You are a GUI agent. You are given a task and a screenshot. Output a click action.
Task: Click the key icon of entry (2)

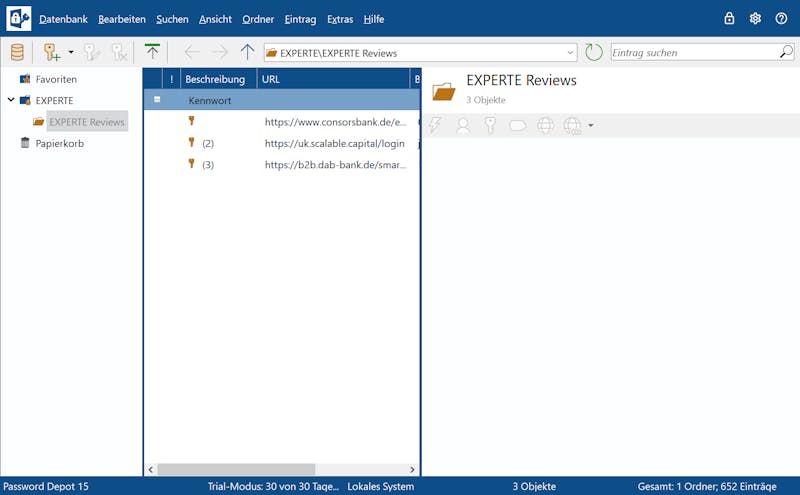[x=191, y=142]
